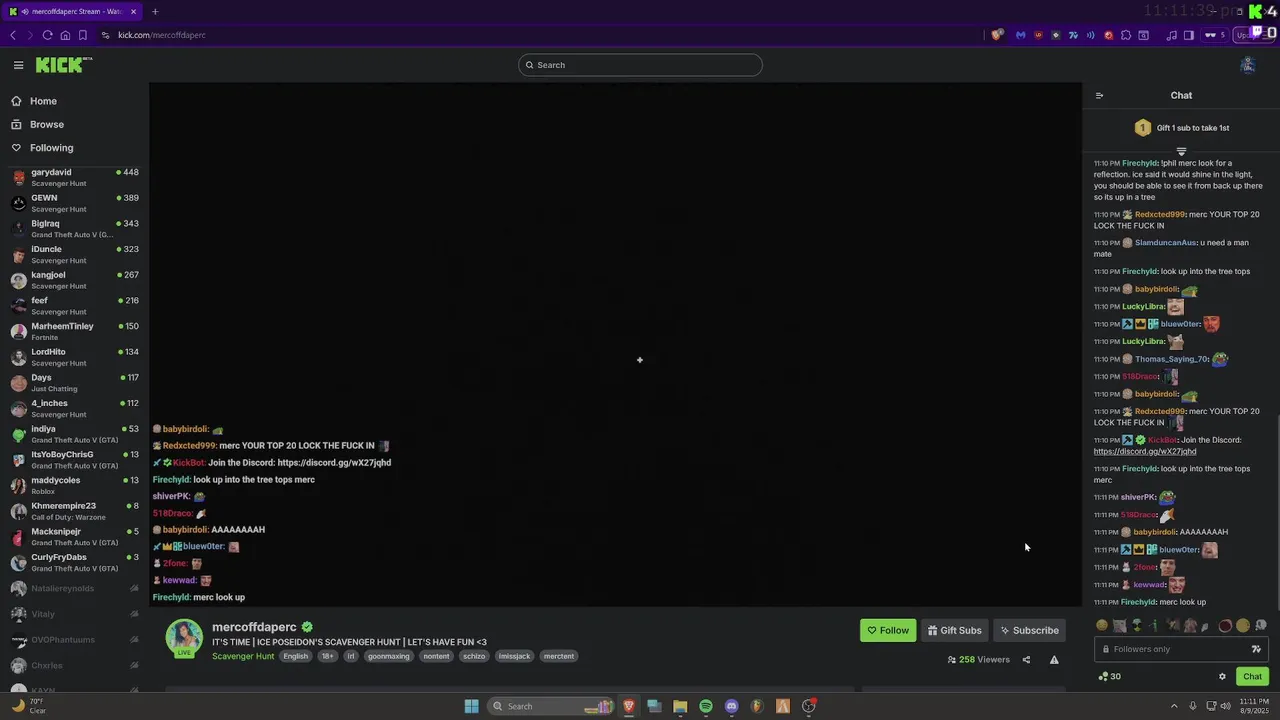Screen dimensions: 1280x720
Task: Click the English tag
Action: [x=295, y=656]
